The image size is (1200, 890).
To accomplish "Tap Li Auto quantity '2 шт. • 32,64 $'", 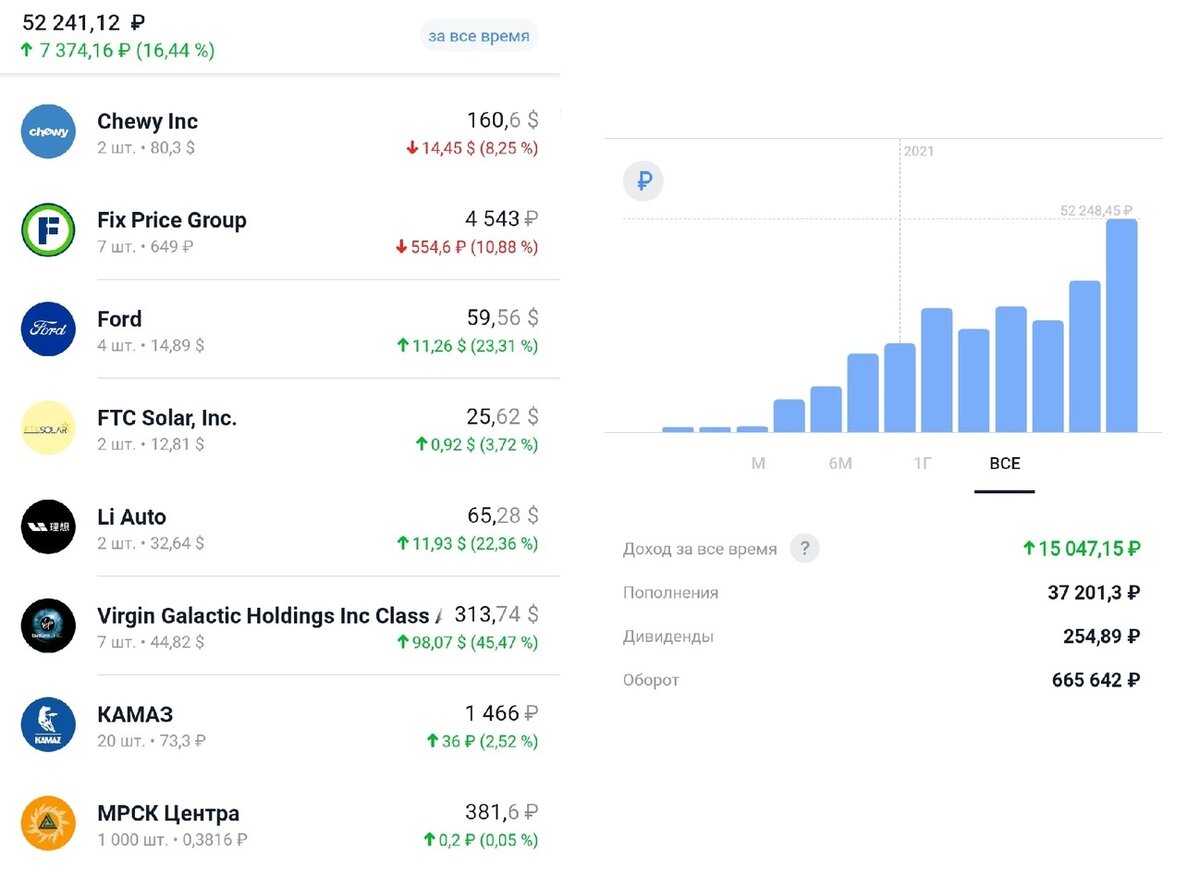I will [150, 544].
